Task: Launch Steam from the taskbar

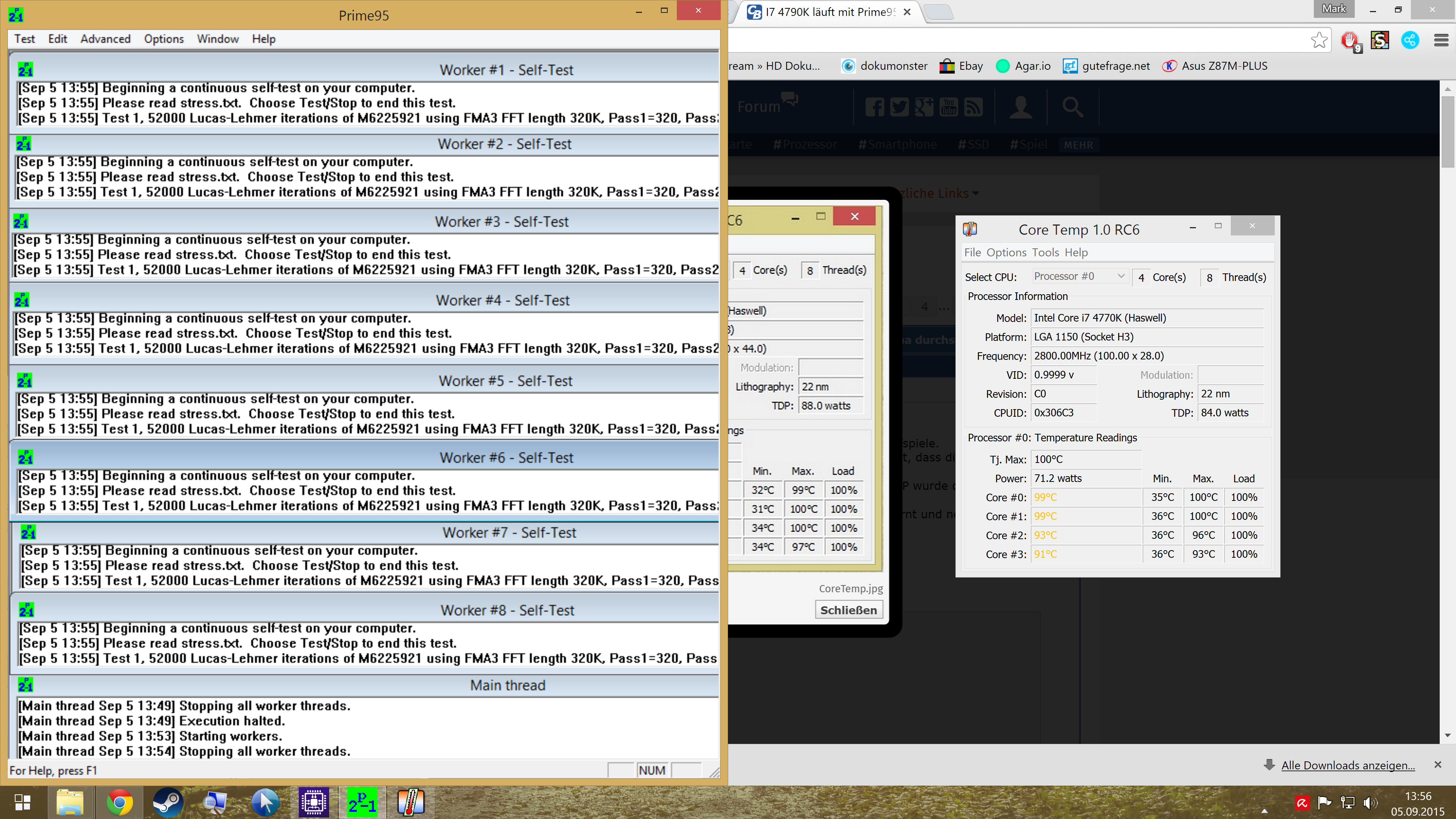Action: [x=168, y=802]
